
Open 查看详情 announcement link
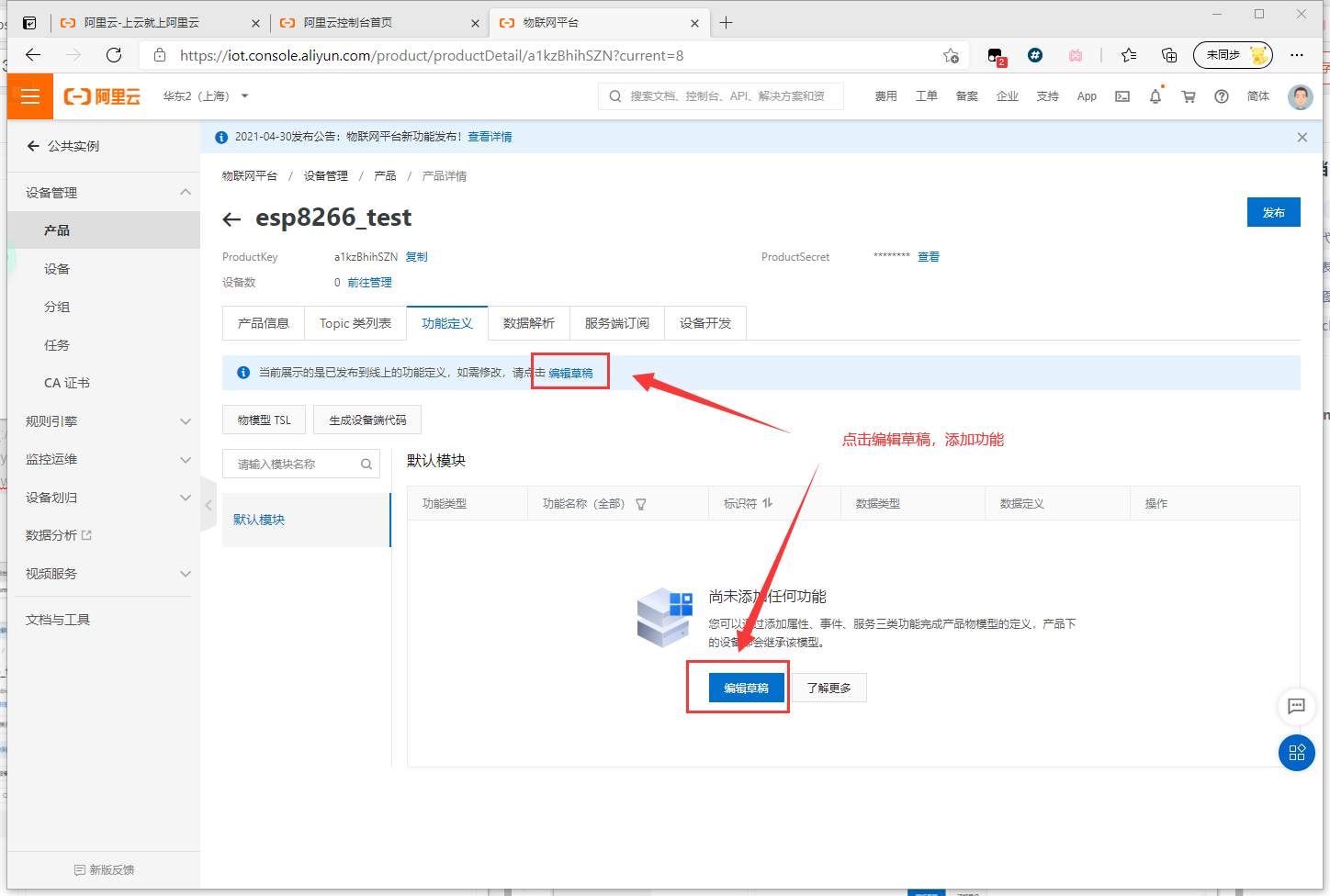pyautogui.click(x=490, y=137)
